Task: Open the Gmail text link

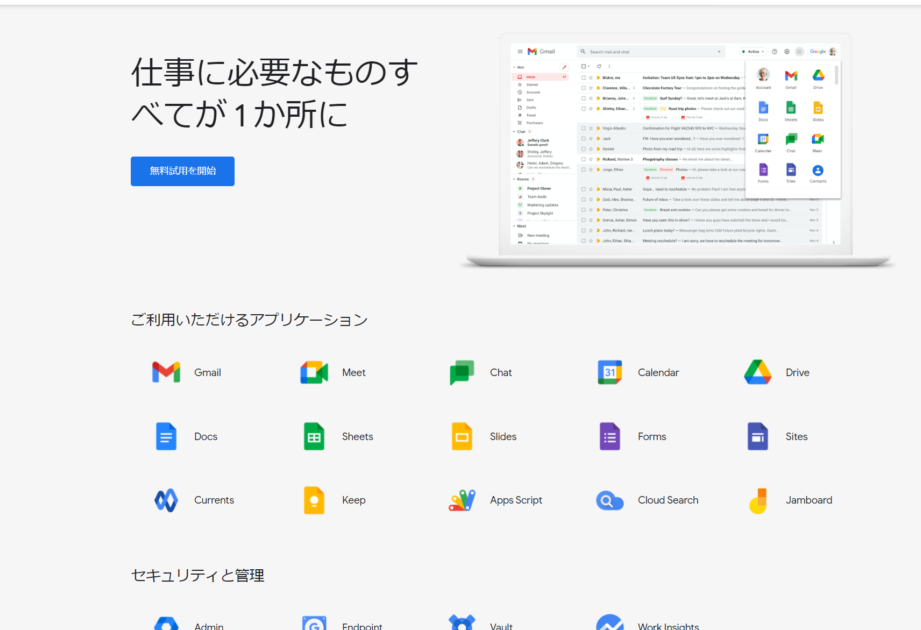Action: (x=207, y=372)
